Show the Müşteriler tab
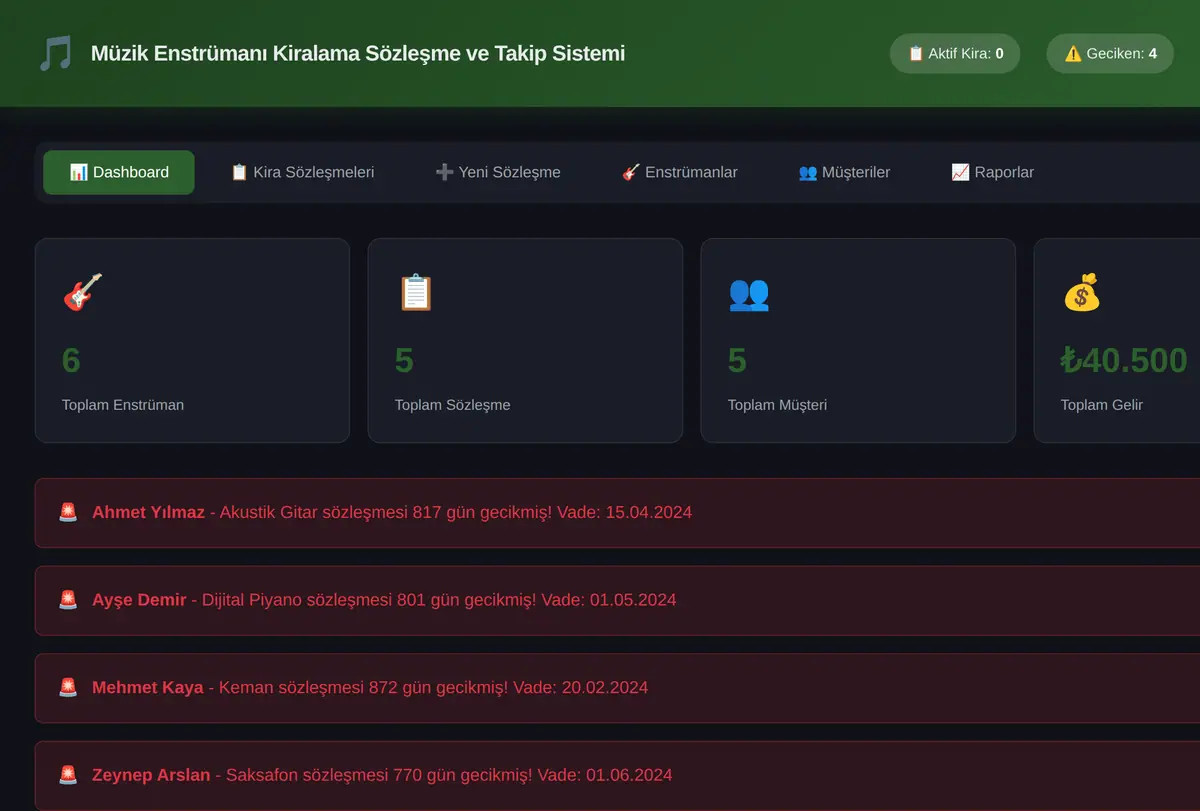Viewport: 1200px width, 811px height. click(x=844, y=172)
